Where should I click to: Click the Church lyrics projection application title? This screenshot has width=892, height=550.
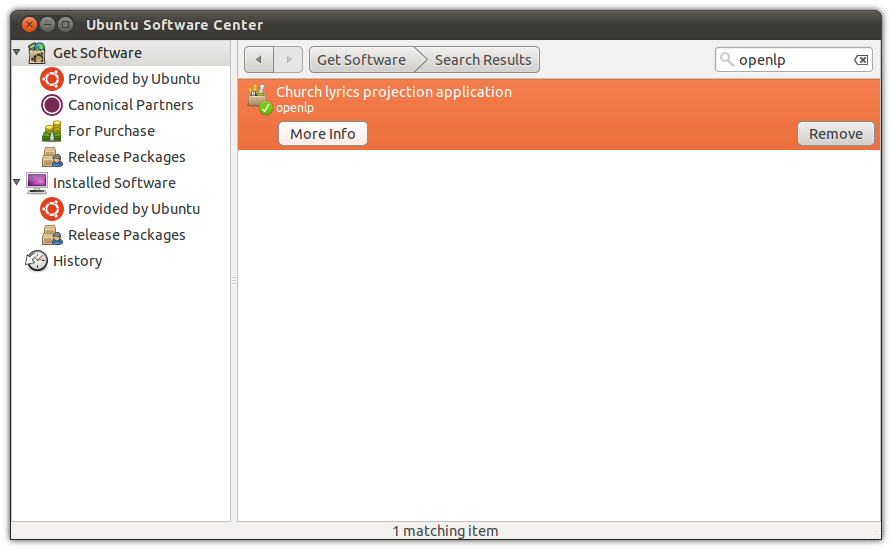[394, 92]
